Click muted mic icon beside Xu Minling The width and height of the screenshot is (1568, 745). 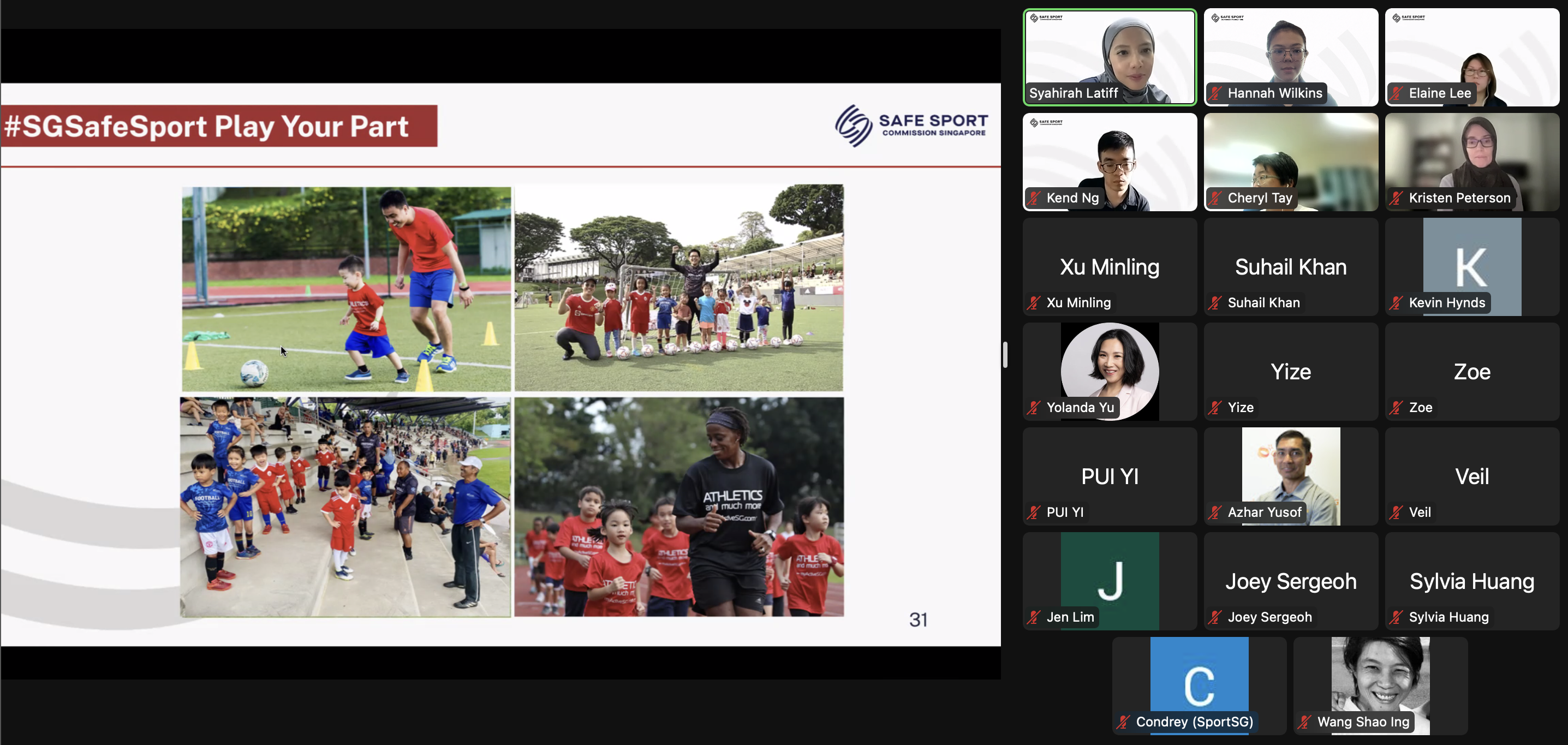click(x=1034, y=302)
